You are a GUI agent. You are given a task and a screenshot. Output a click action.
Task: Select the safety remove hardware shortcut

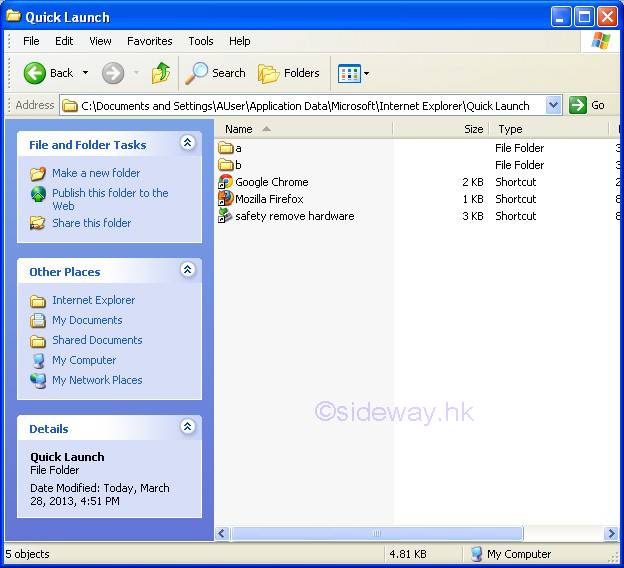click(x=293, y=216)
